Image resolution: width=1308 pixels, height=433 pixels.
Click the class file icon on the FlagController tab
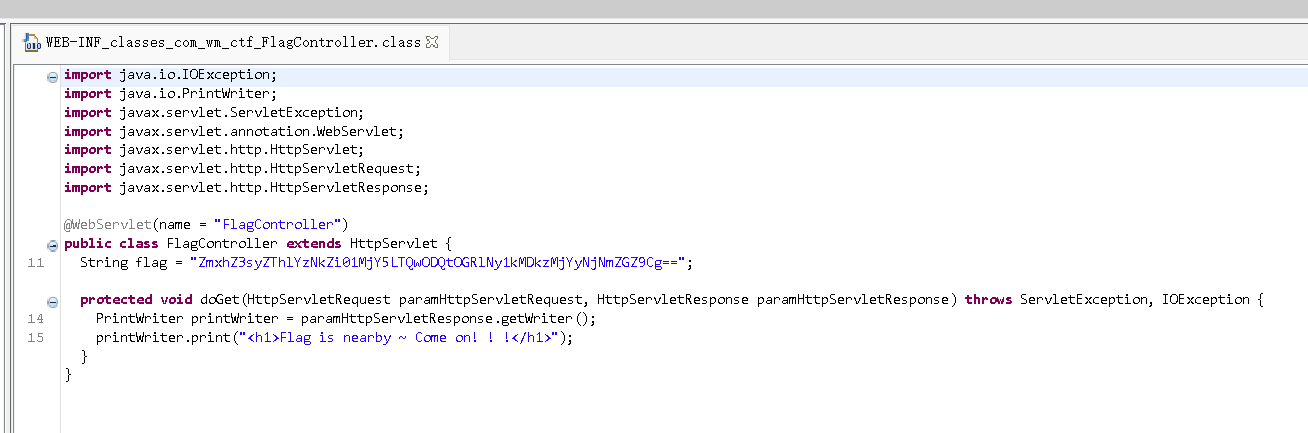point(33,43)
